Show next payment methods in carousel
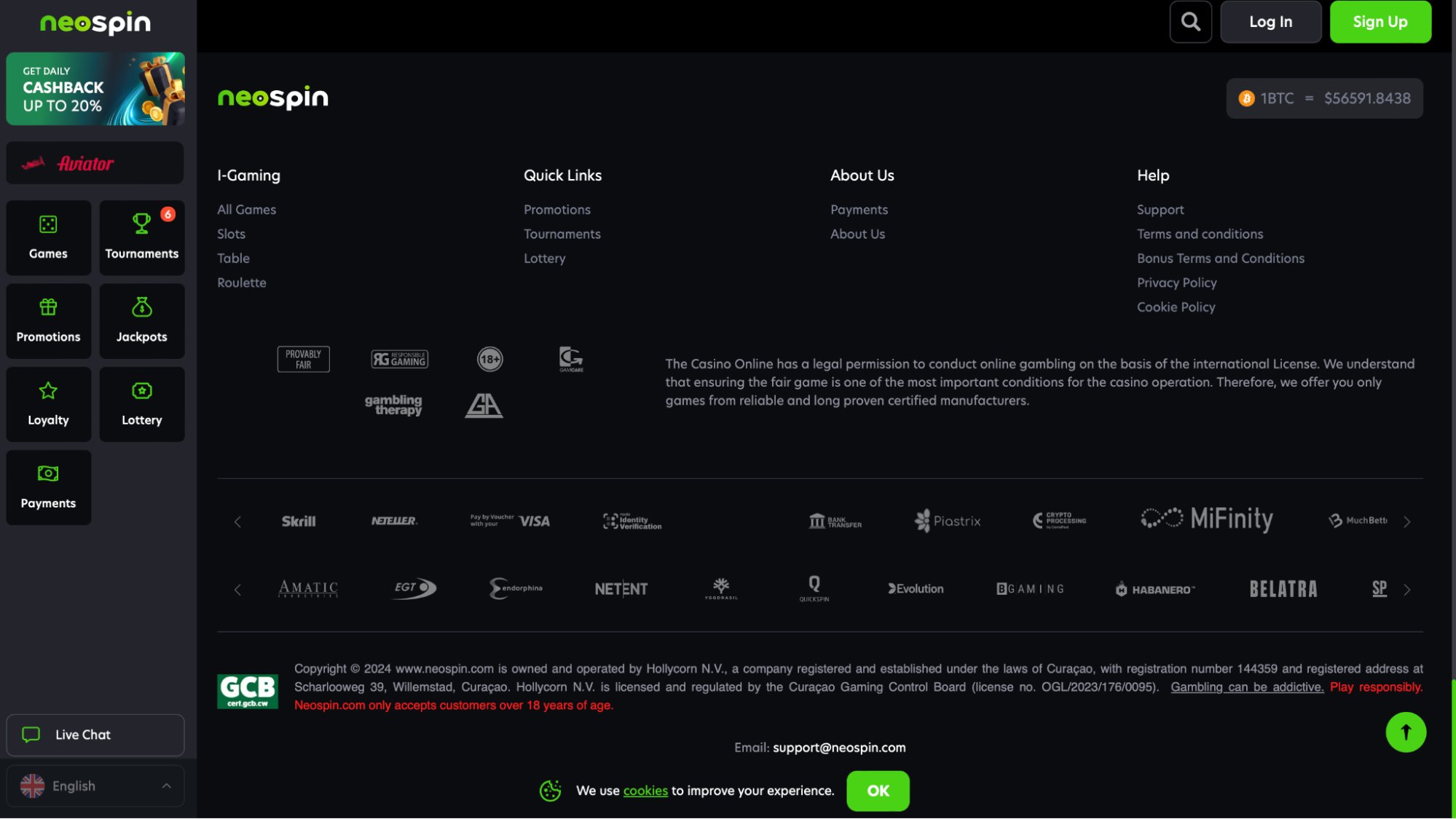 point(1406,522)
